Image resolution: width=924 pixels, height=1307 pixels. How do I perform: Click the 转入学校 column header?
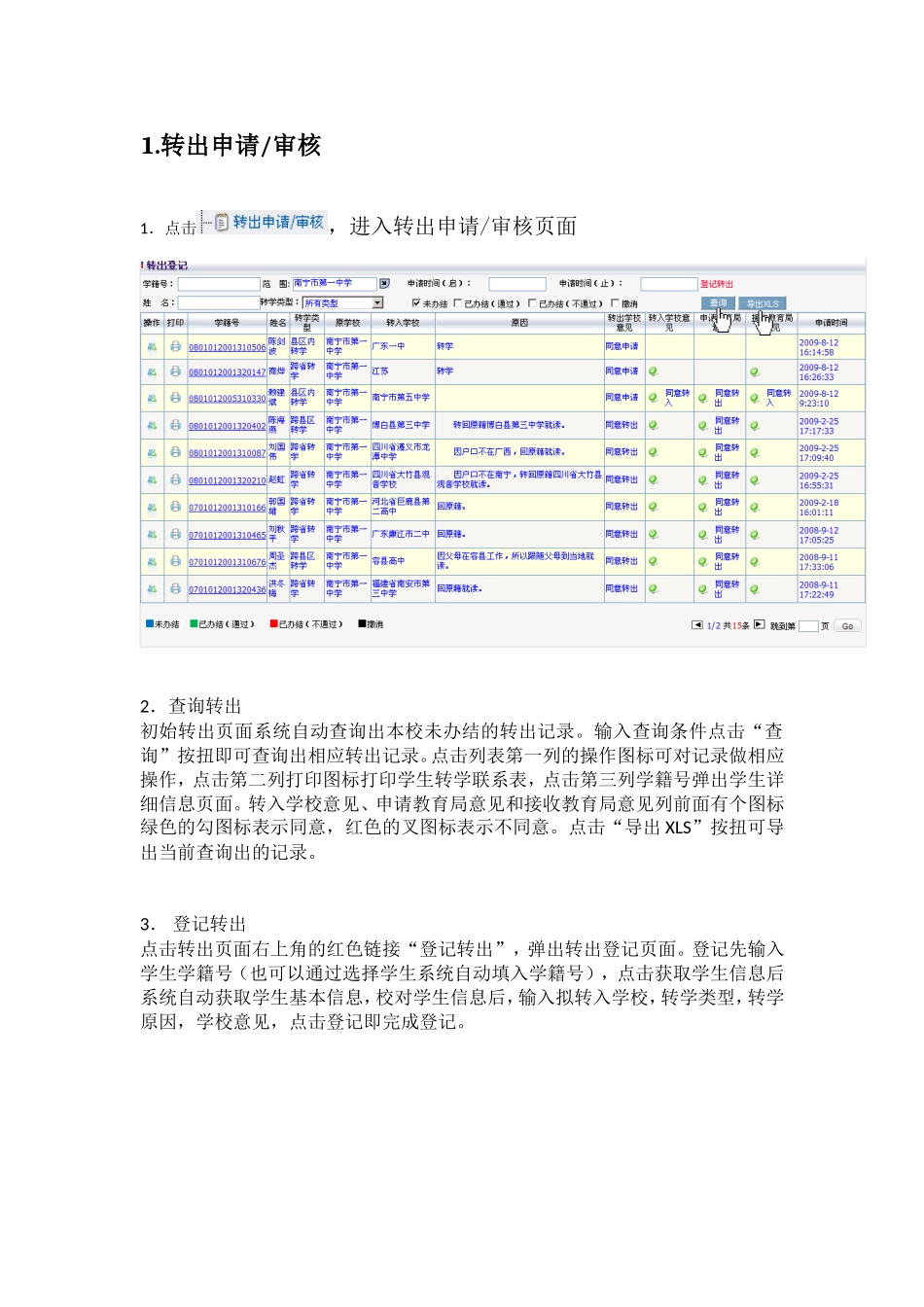(x=403, y=323)
